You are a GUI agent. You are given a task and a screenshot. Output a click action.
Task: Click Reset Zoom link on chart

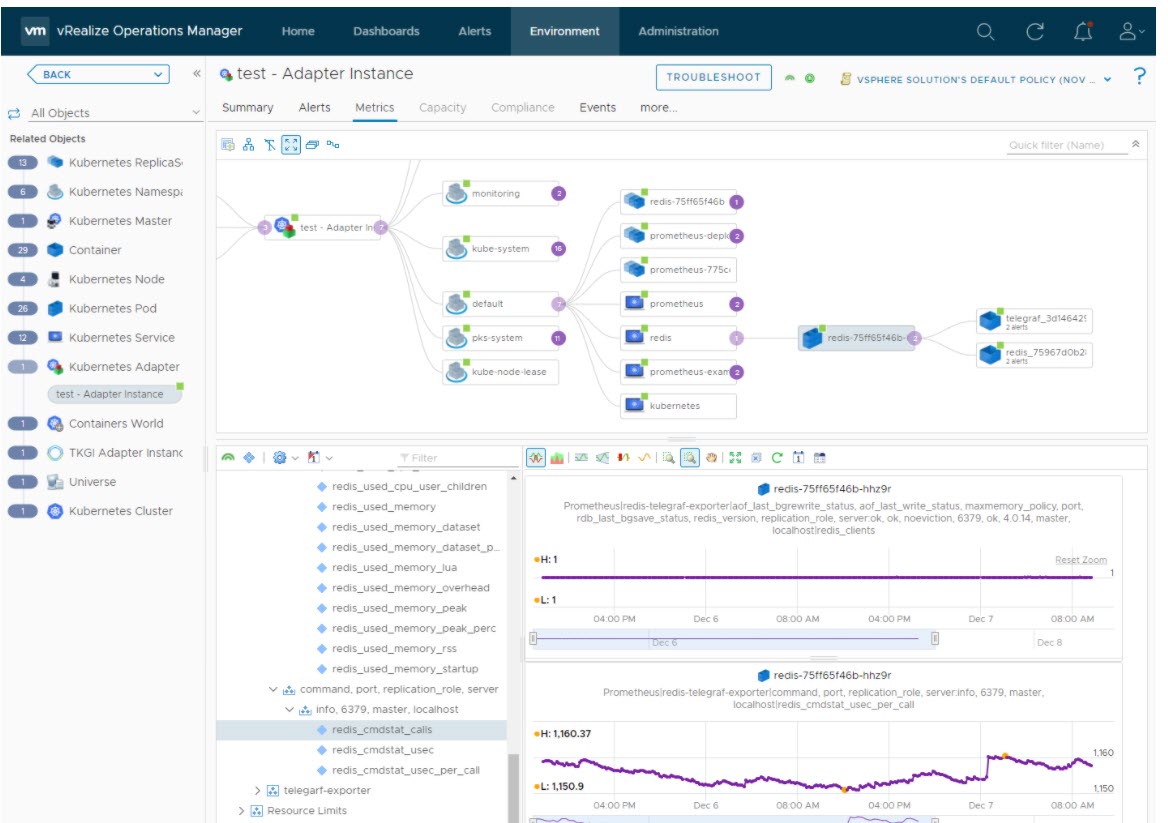point(1080,560)
